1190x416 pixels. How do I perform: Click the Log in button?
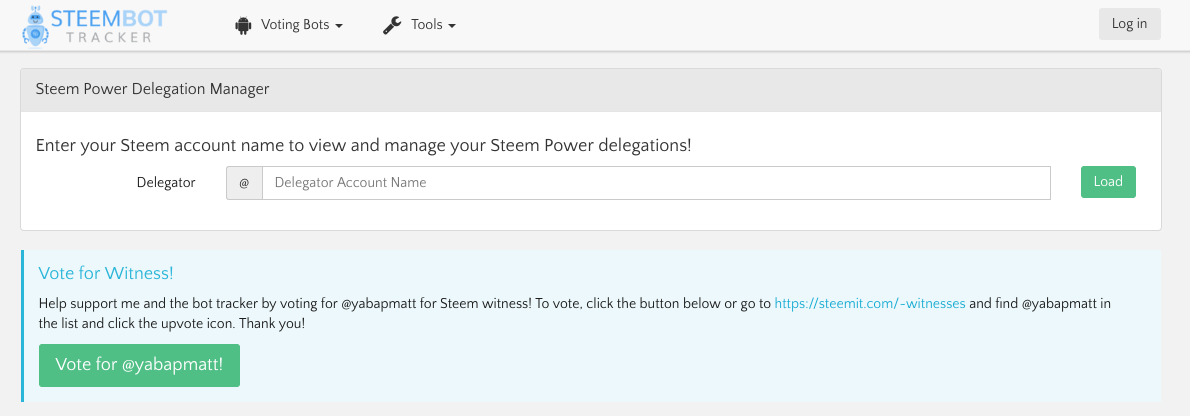(x=1129, y=24)
